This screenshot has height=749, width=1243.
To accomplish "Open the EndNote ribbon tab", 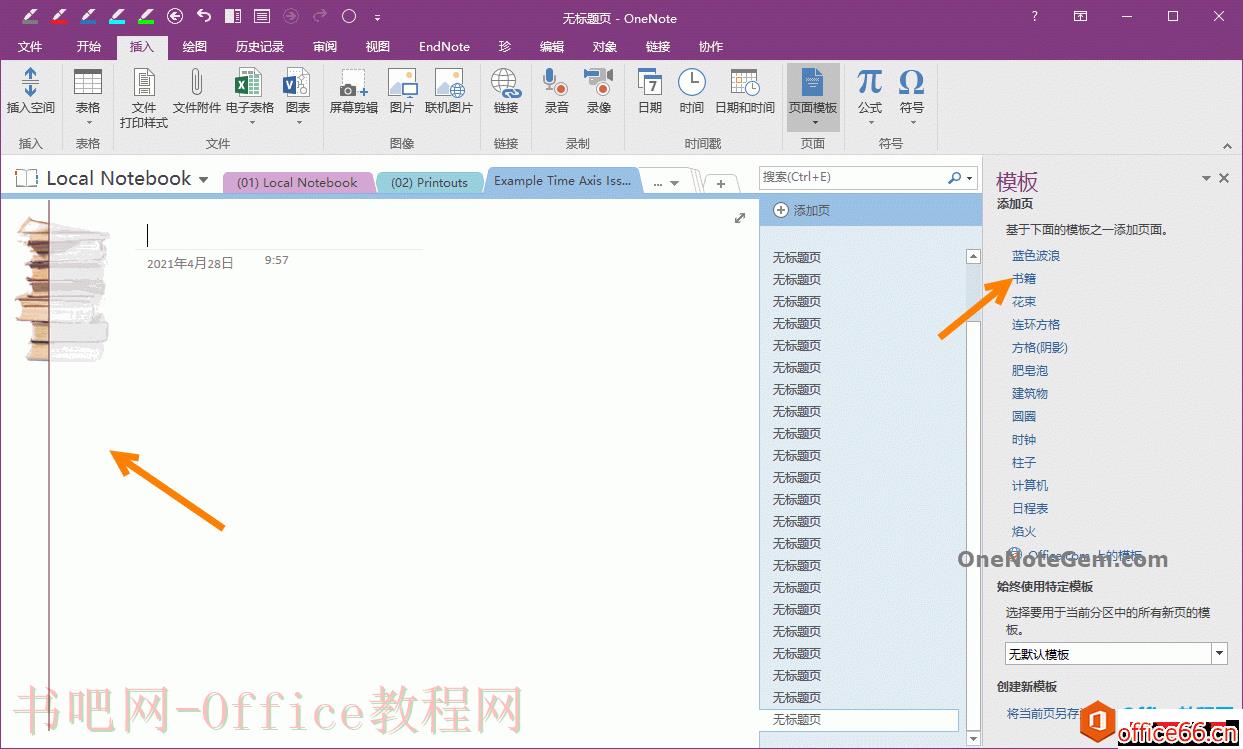I will pos(444,47).
